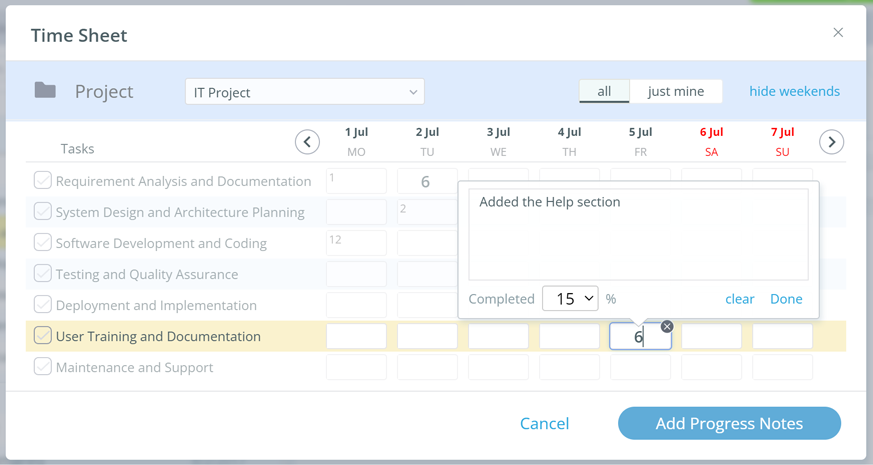This screenshot has width=873, height=465.
Task: Clear the Friday hours with the x icon
Action: (667, 327)
